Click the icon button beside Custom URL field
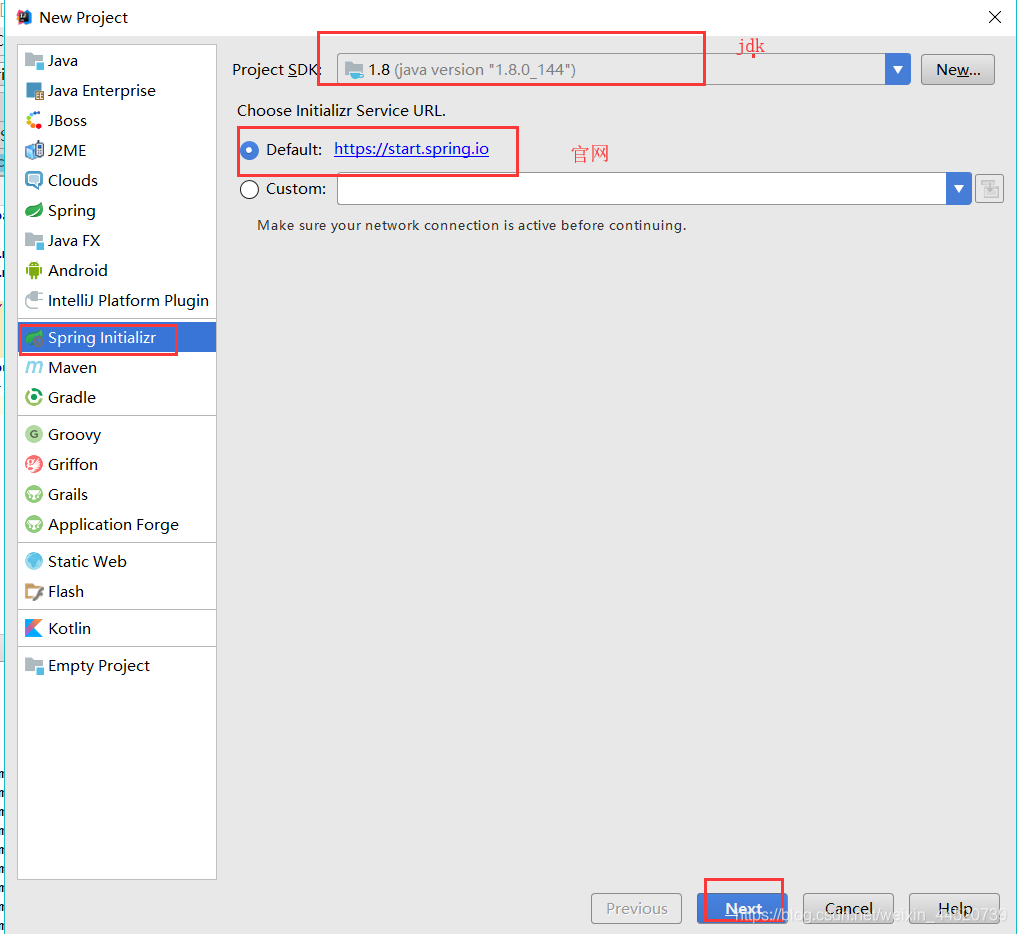The image size is (1017, 934). [x=989, y=189]
